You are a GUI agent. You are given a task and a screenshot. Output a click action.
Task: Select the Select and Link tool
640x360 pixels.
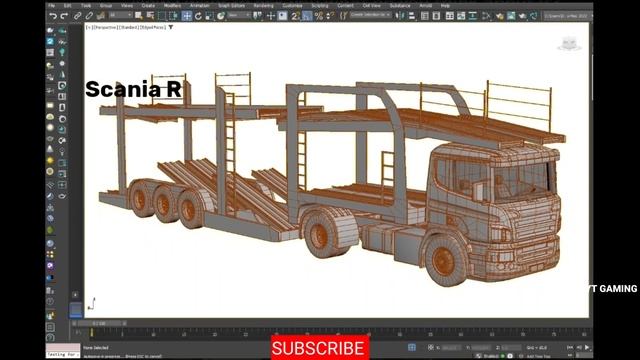78,16
